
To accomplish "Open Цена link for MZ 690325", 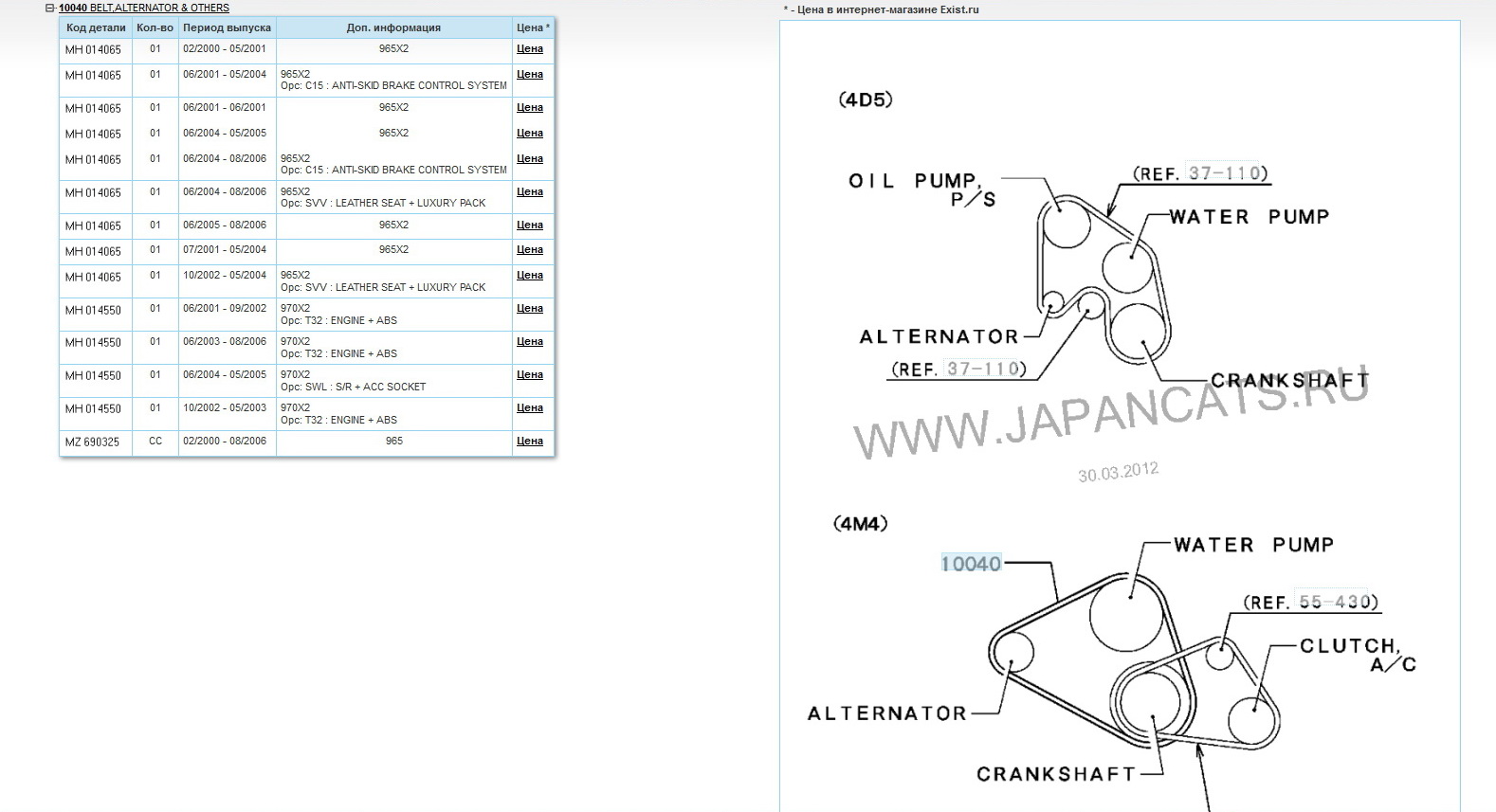I will point(530,441).
